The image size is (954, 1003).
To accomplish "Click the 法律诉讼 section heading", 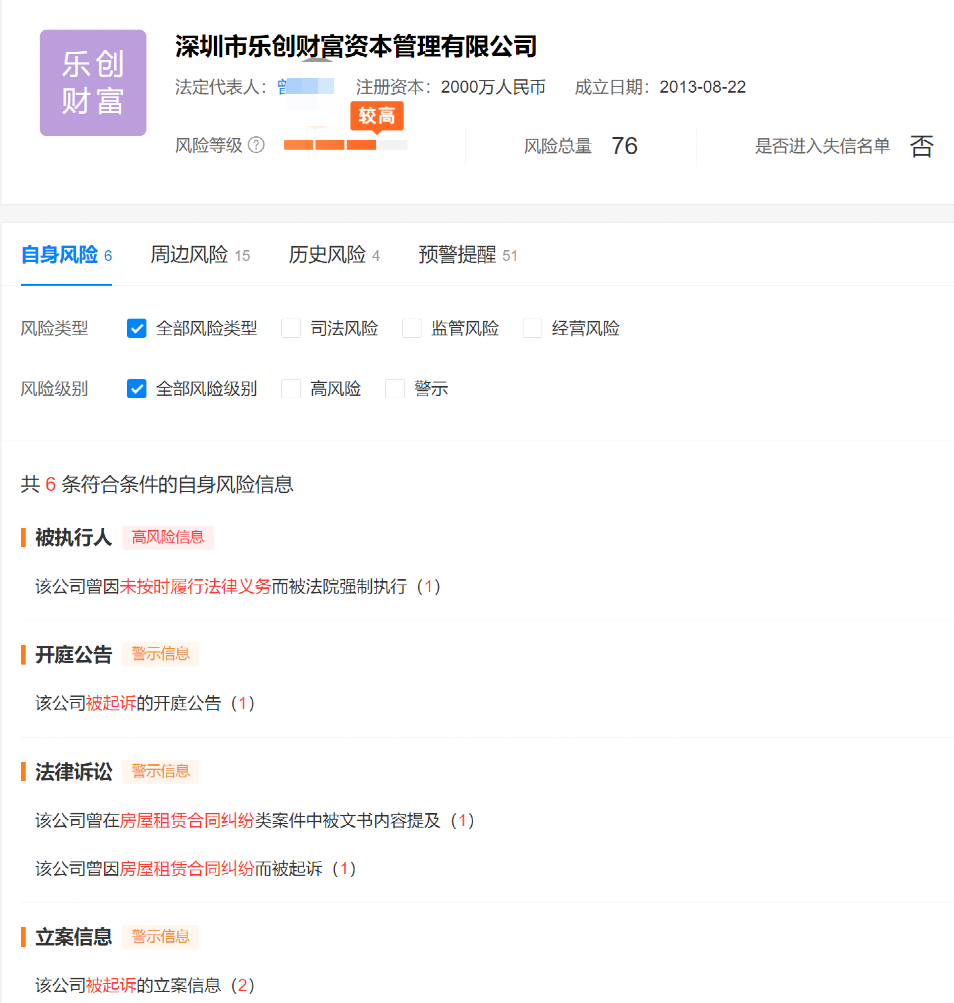I will click(74, 771).
